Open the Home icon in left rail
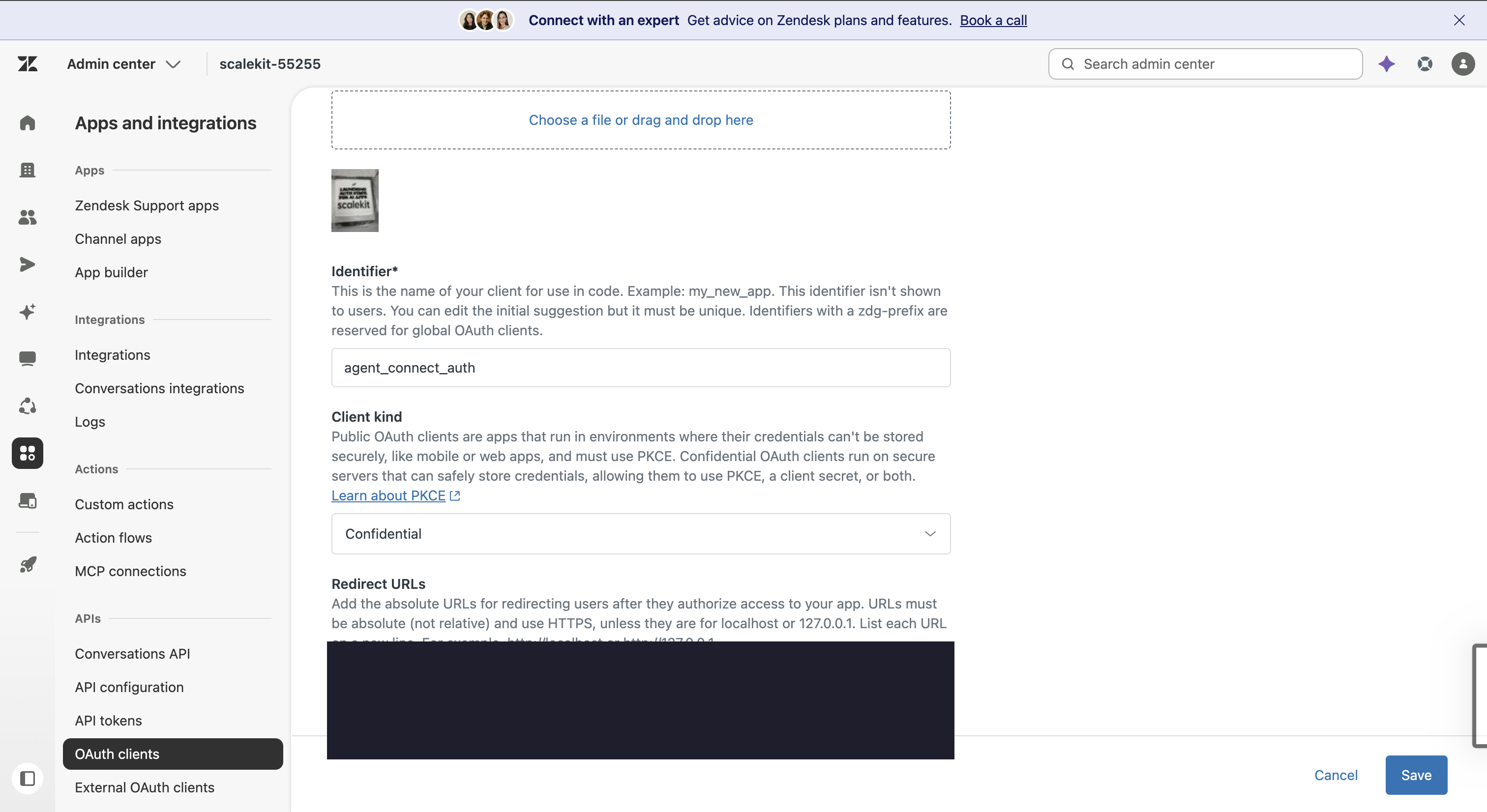Screen dimensions: 1487x812 tap(27, 123)
